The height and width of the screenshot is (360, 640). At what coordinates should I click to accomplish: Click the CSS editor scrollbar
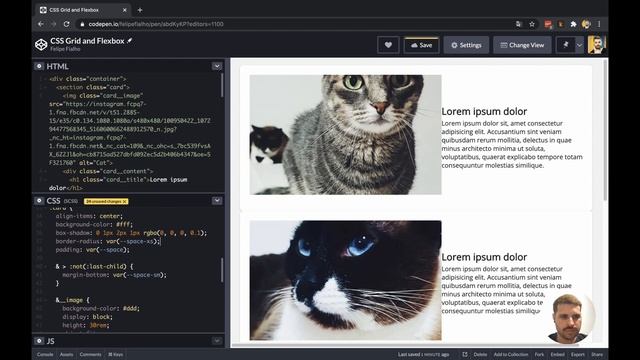pyautogui.click(x=222, y=270)
